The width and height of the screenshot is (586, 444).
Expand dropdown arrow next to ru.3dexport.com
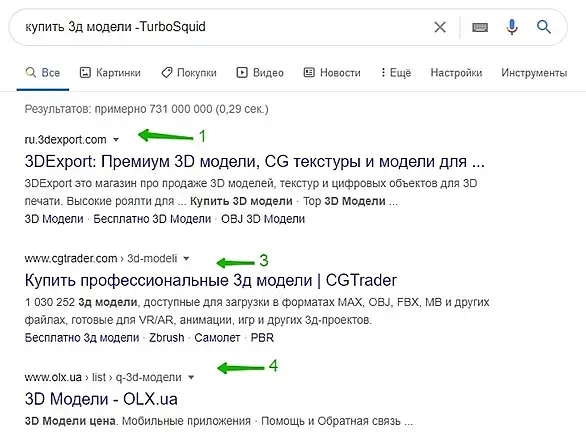pos(116,140)
